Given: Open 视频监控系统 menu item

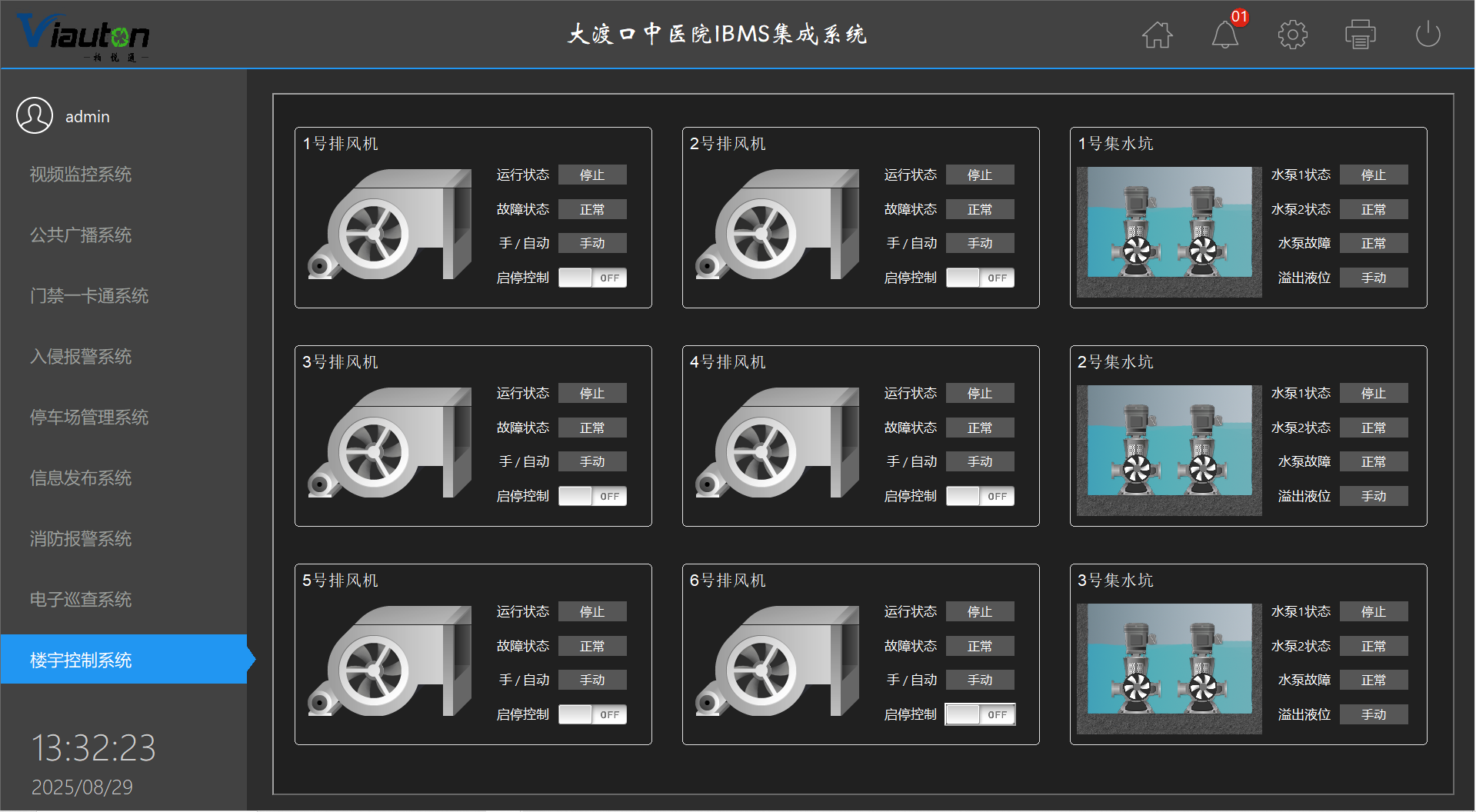Looking at the screenshot, I should pyautogui.click(x=81, y=175).
